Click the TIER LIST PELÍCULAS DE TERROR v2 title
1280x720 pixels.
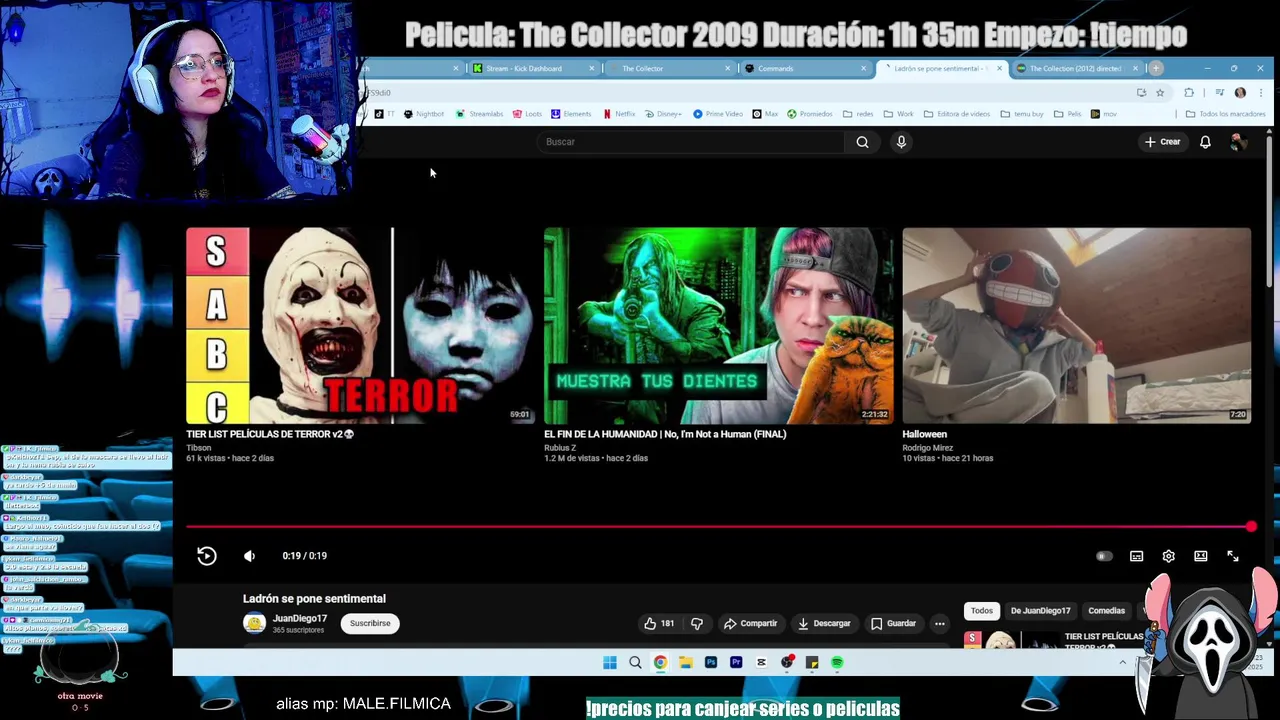[270, 434]
